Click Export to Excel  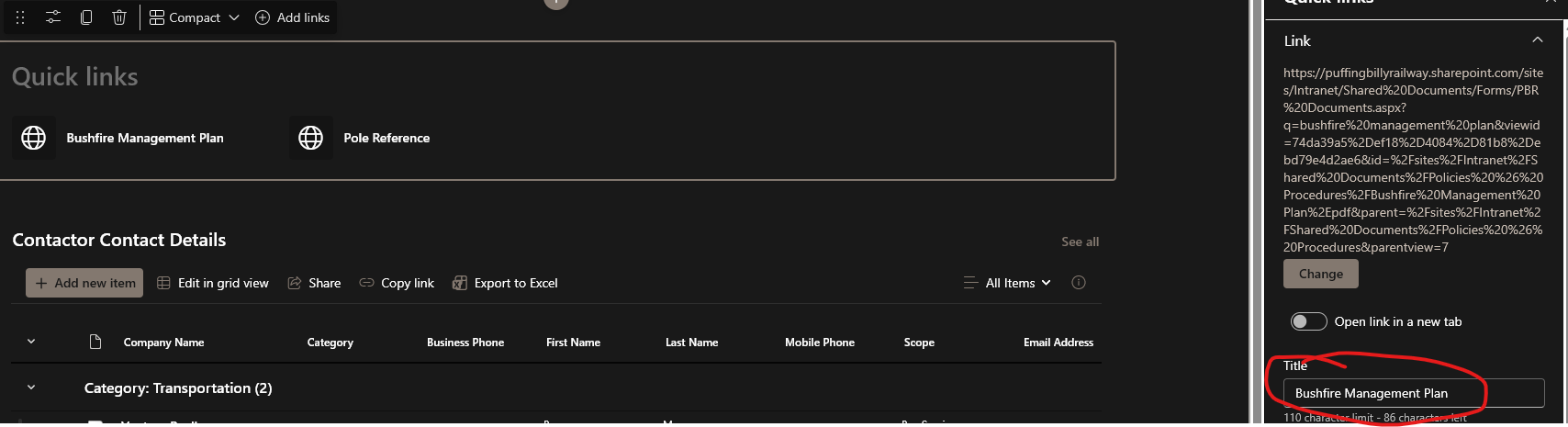pos(505,283)
